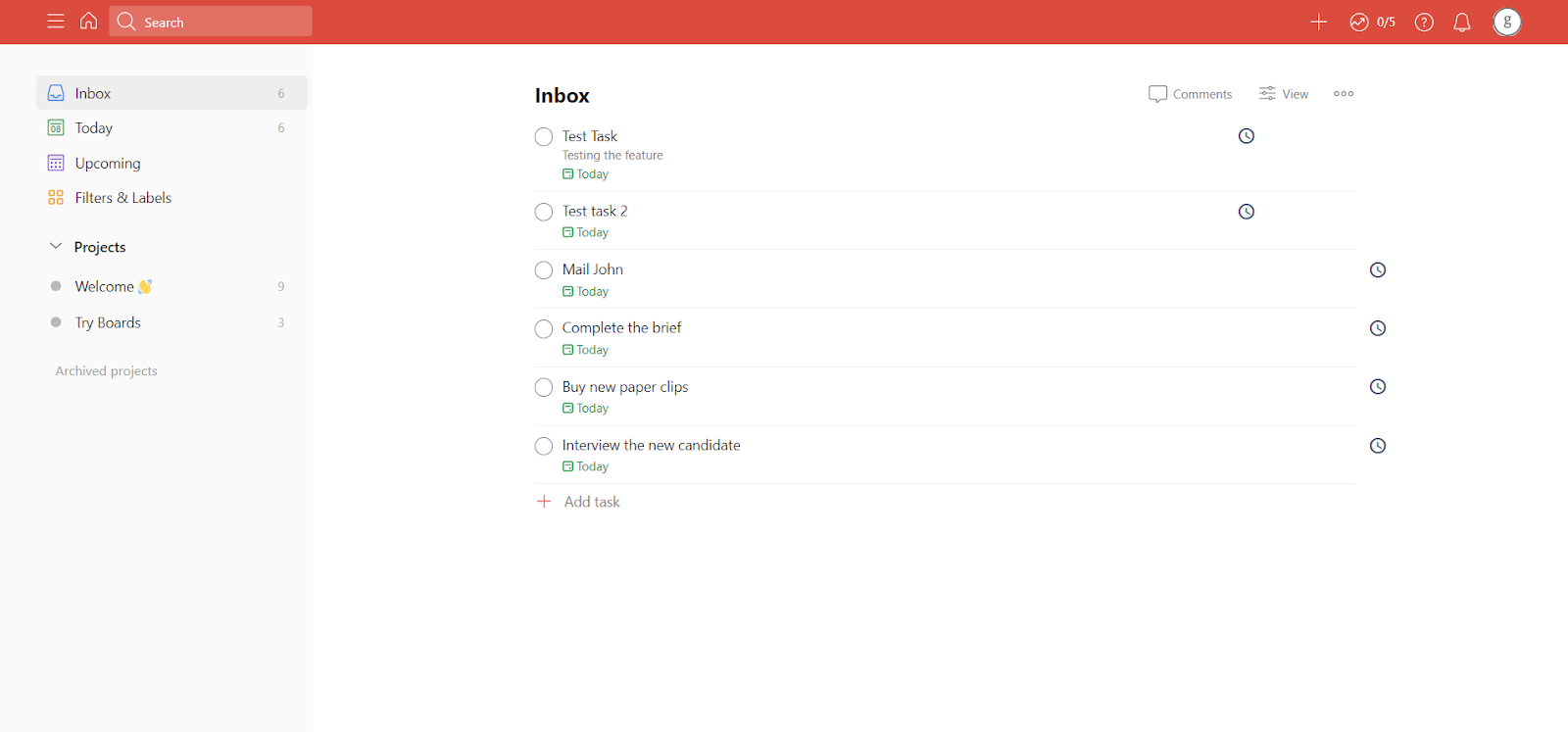This screenshot has width=1568, height=732.
Task: Click Today due date of Complete the brief
Action: click(585, 350)
